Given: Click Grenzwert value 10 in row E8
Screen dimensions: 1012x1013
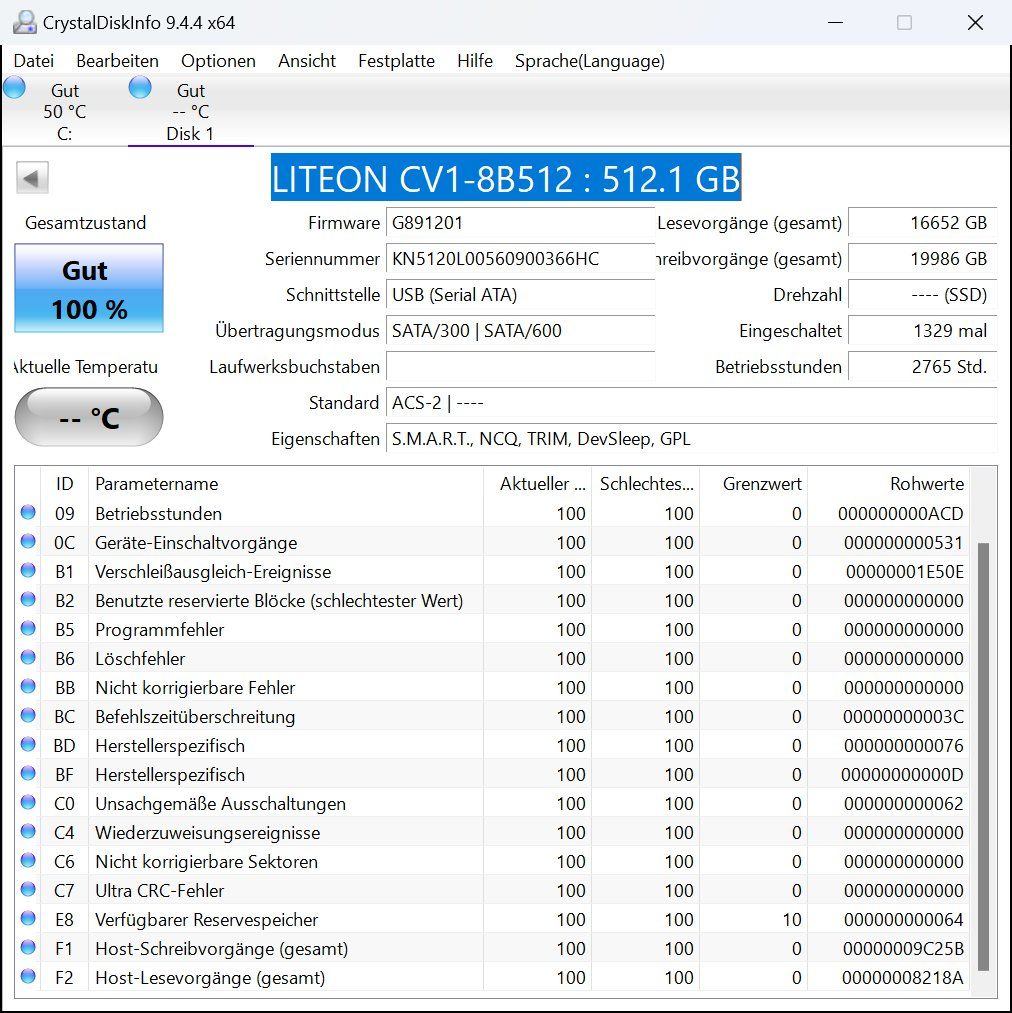Looking at the screenshot, I should [x=792, y=919].
